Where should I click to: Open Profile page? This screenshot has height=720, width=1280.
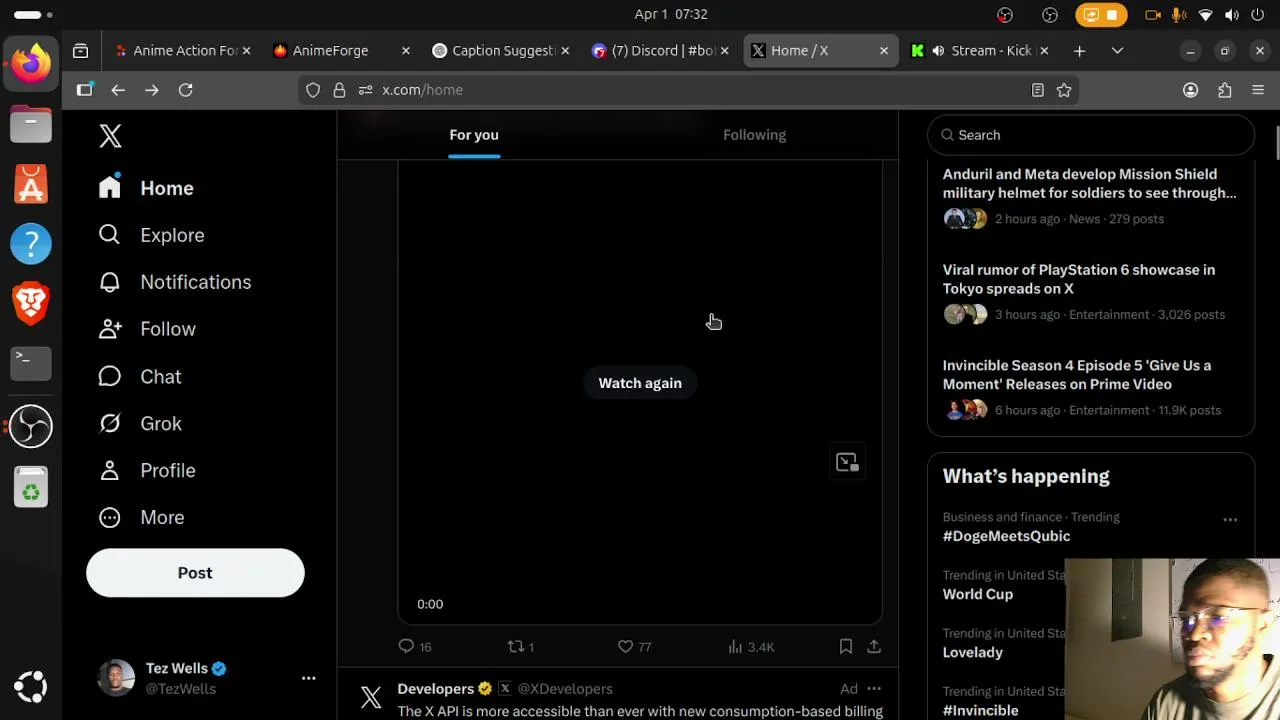[x=147, y=471]
